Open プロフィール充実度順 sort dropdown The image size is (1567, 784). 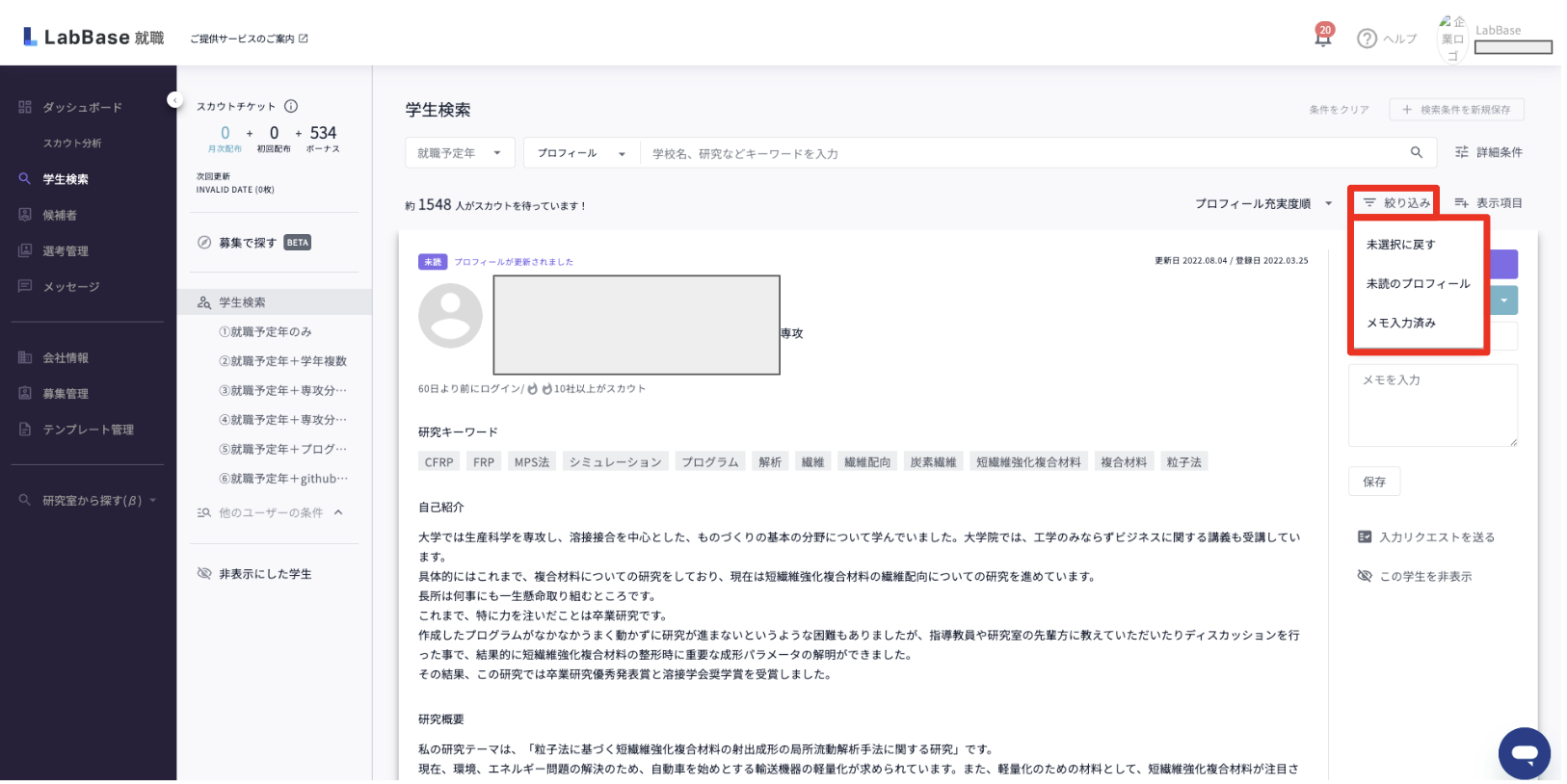coord(1263,203)
